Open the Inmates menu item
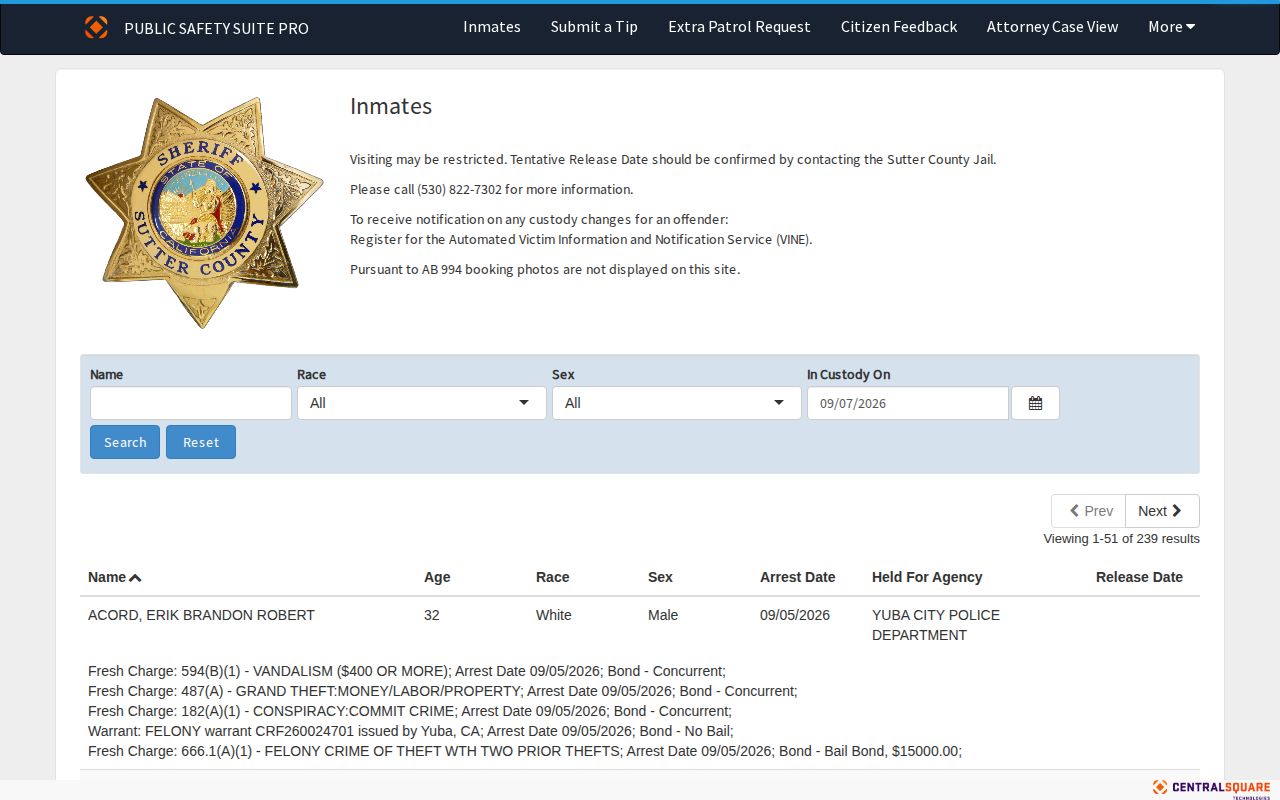1280x800 pixels. 492,27
